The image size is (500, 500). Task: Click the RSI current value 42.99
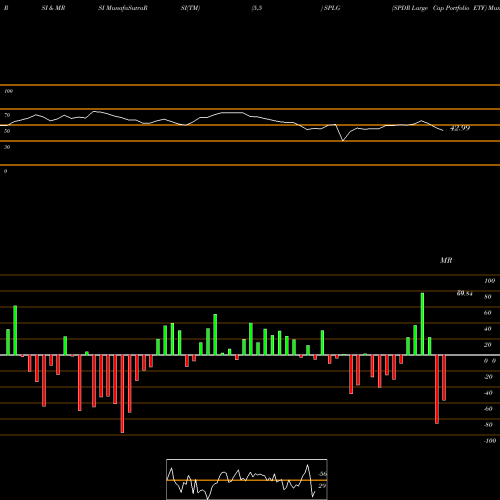[460, 128]
